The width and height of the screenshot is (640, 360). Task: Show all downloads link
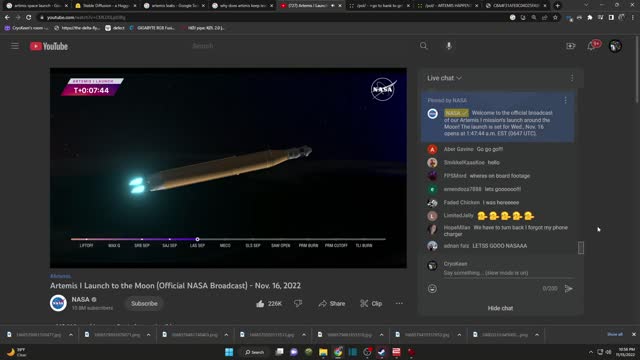click(615, 334)
